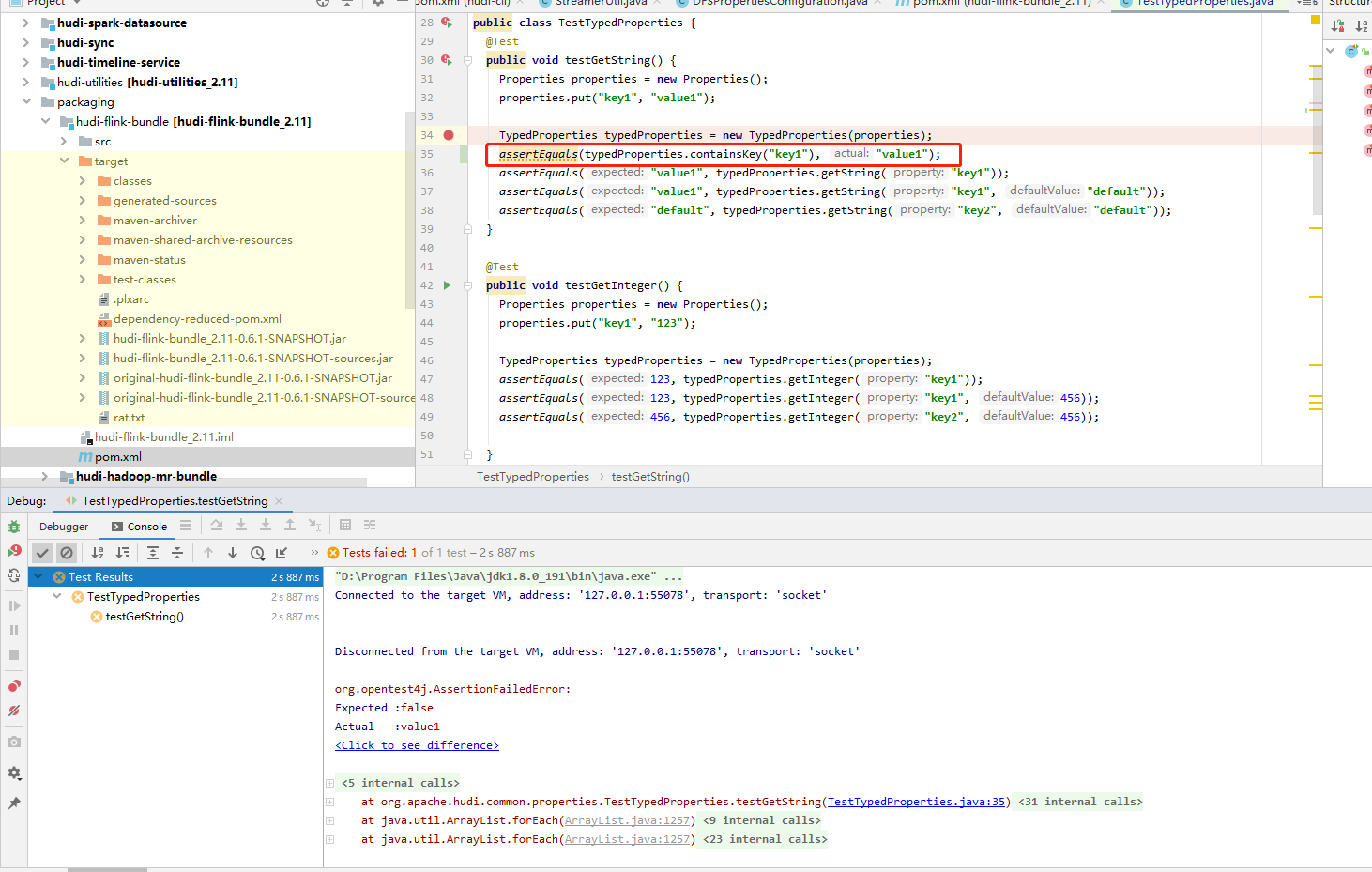This screenshot has height=872, width=1372.
Task: Open the debug settings gear icon
Action: click(14, 773)
